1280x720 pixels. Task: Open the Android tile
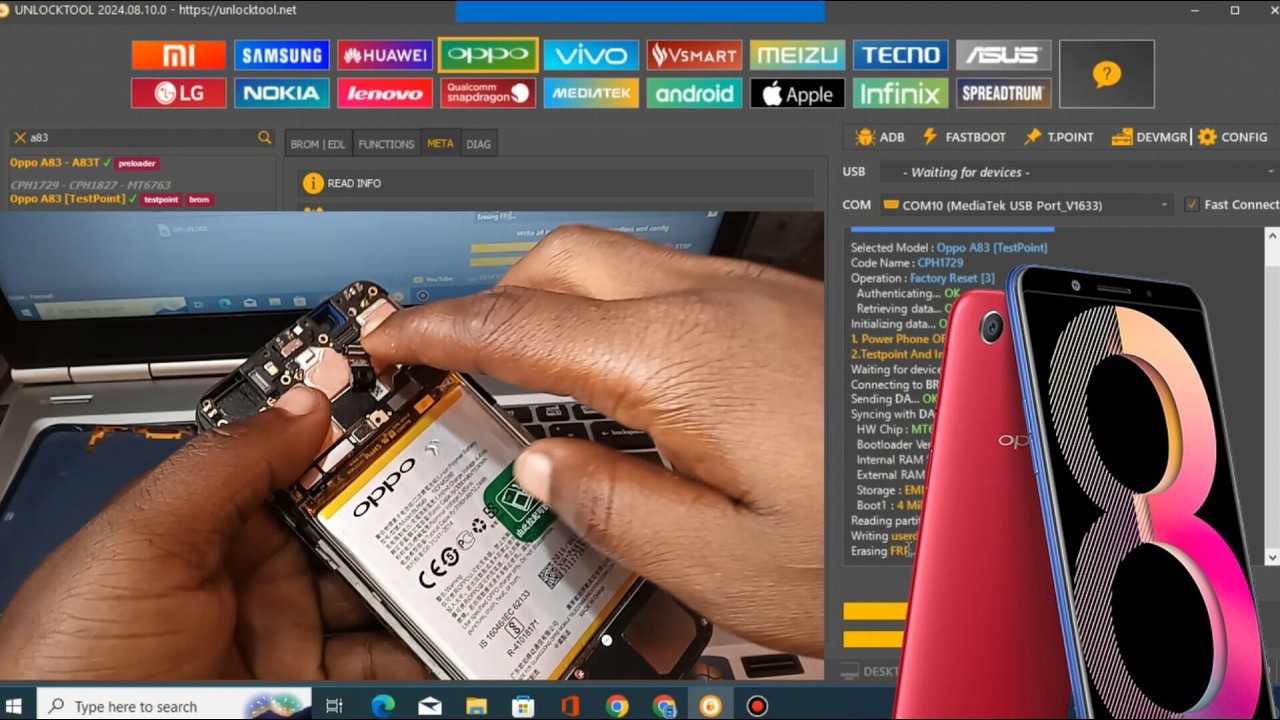(694, 93)
